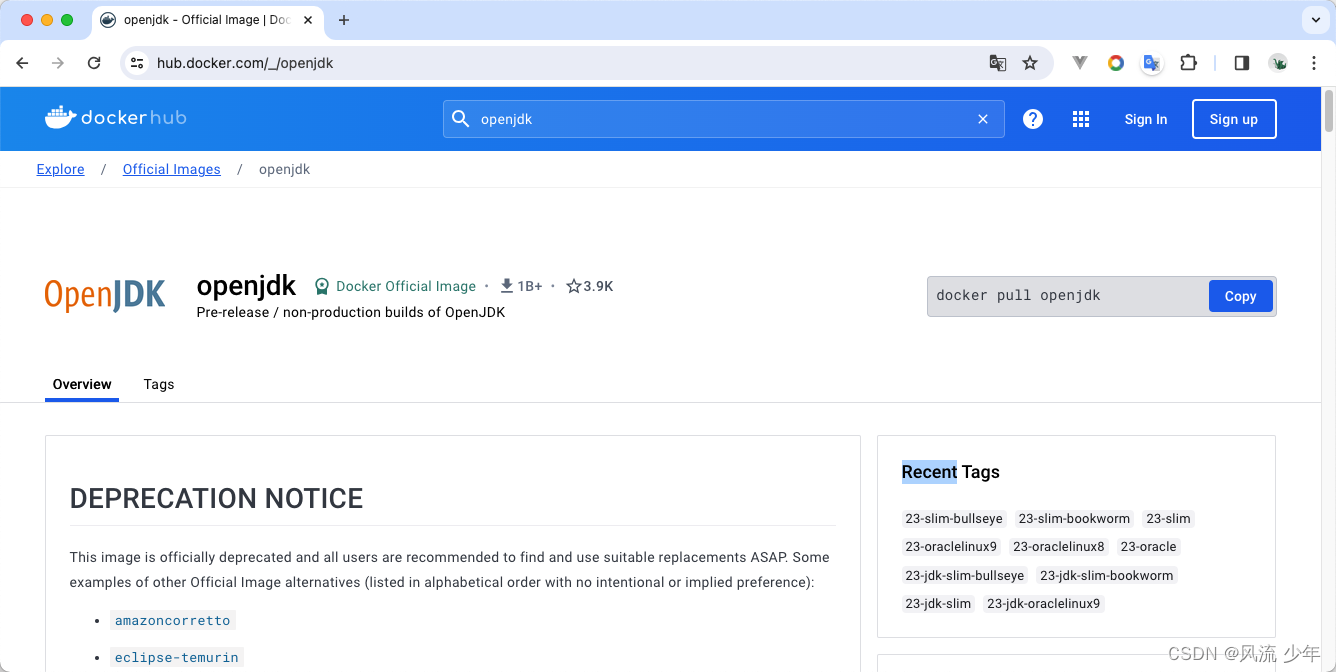Image resolution: width=1336 pixels, height=672 pixels.
Task: Click the Docker Hub logo
Action: point(116,118)
